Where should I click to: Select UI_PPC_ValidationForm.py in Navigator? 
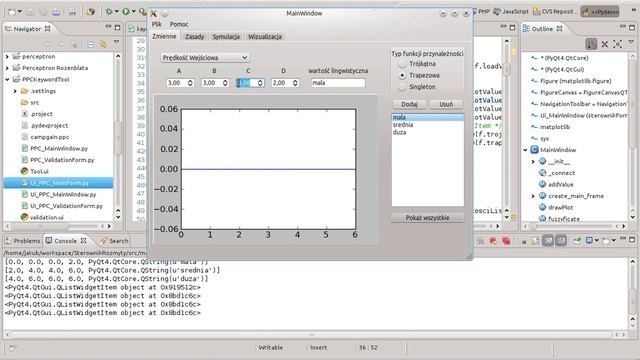[x=66, y=206]
